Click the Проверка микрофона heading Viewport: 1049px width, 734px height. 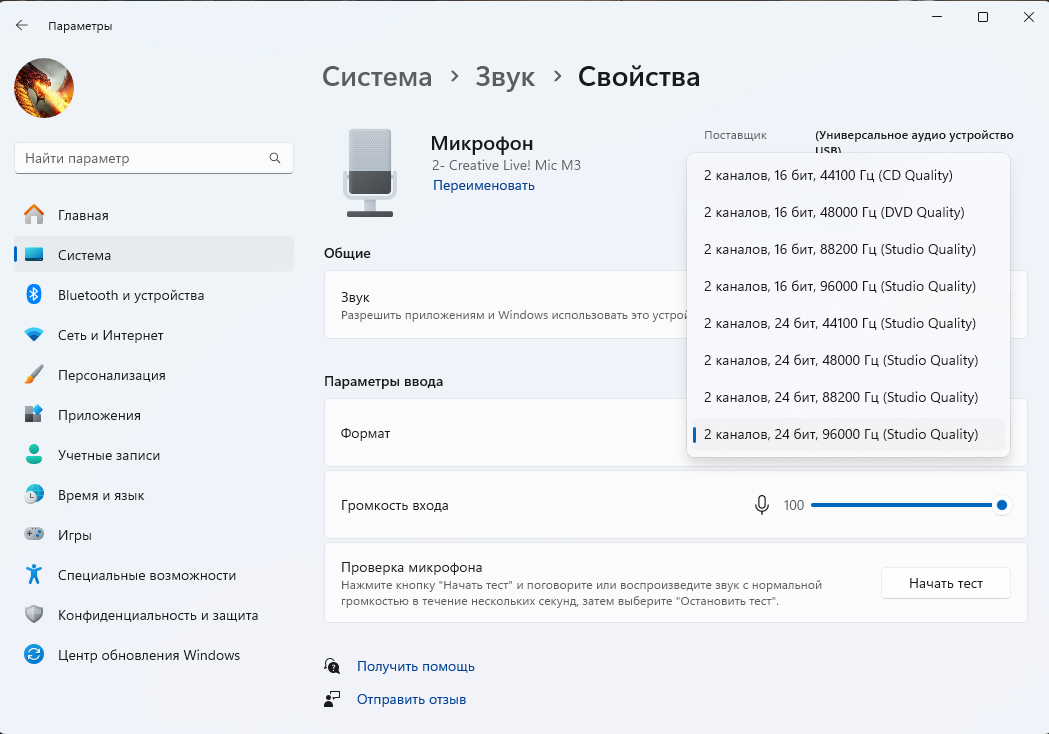pos(411,567)
